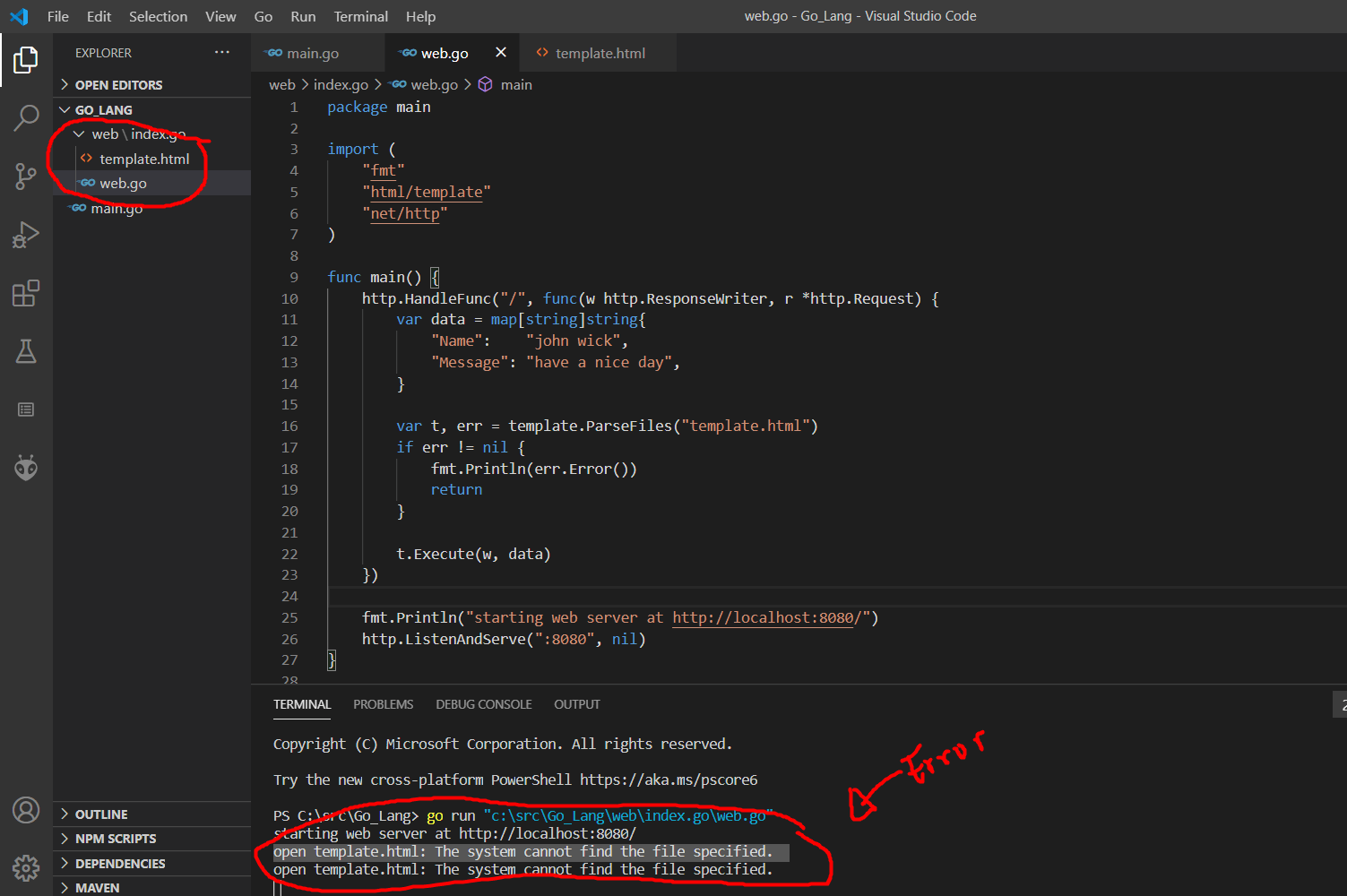Click the robot extension icon in Activity Bar

26,467
